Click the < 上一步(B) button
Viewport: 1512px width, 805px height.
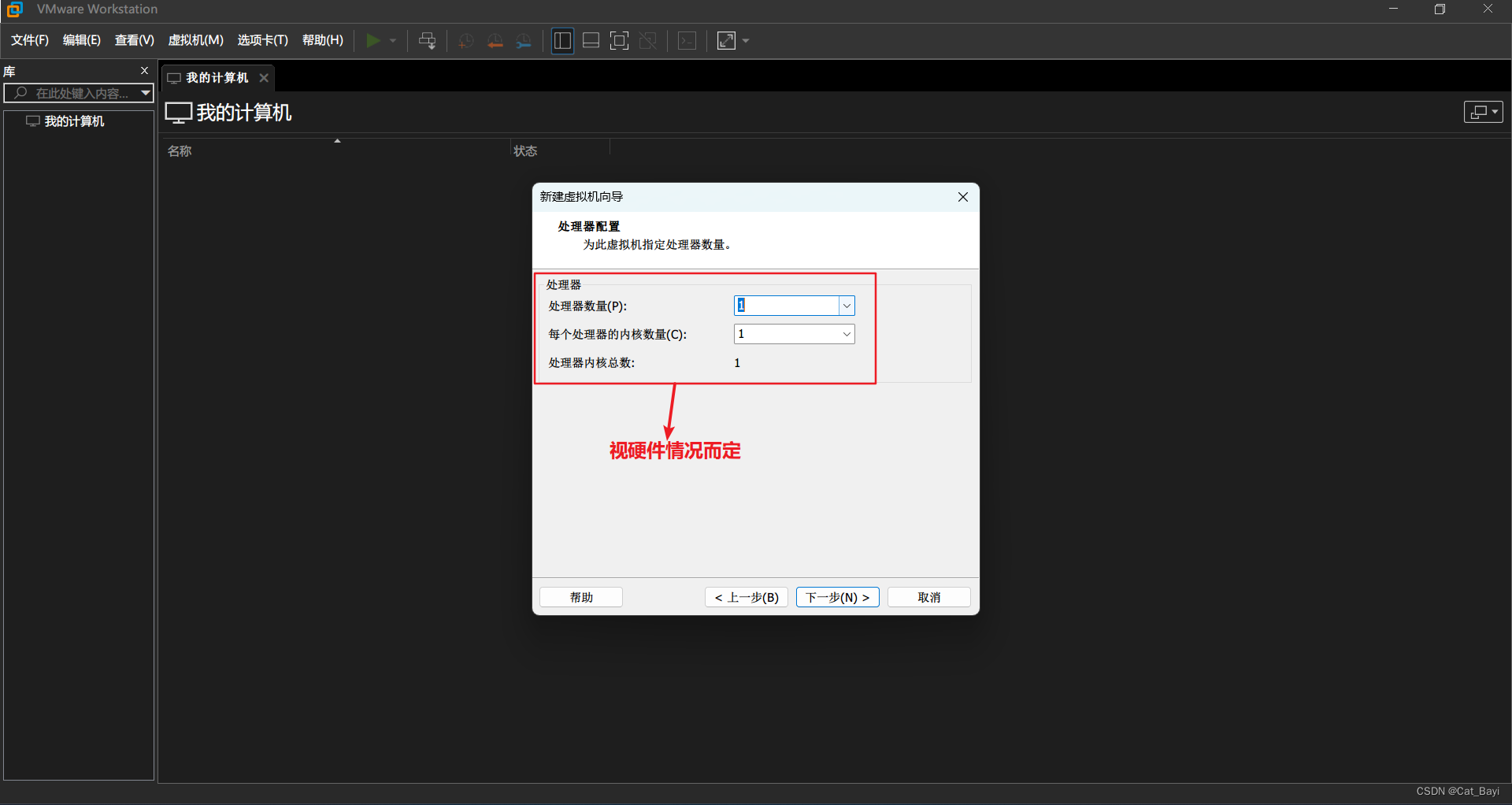tap(747, 597)
